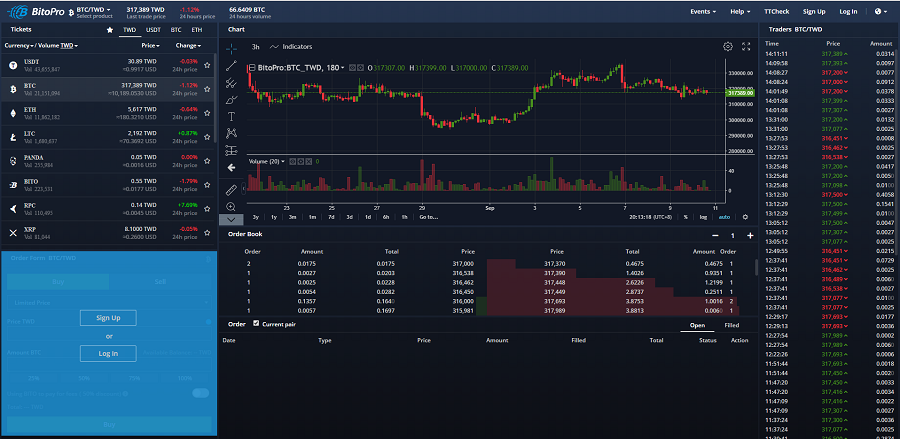Filter tickets by favorites star
900x439 pixels.
pos(110,30)
